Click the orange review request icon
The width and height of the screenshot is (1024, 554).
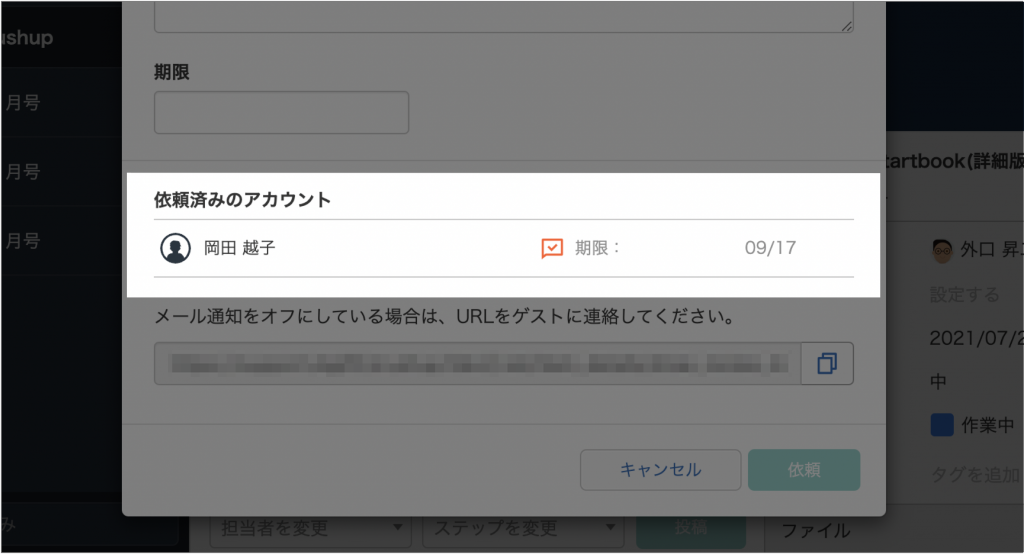[552, 248]
